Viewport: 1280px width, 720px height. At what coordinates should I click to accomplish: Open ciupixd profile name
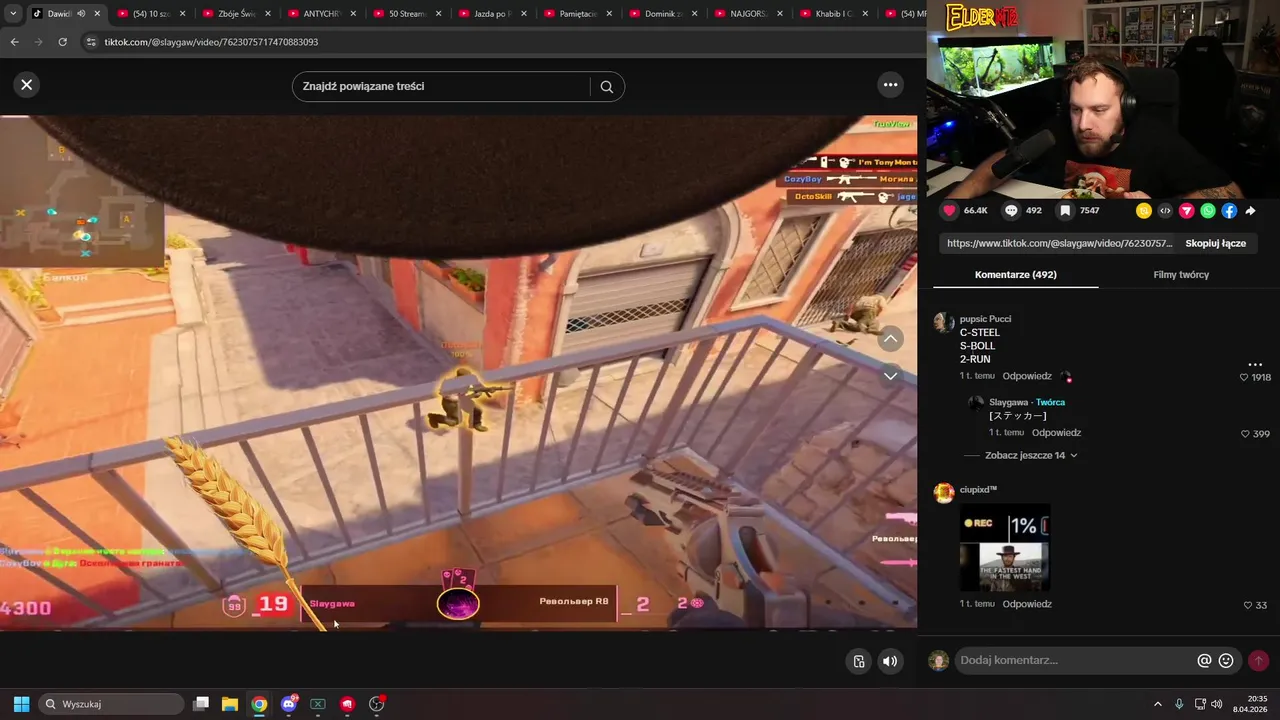[978, 490]
